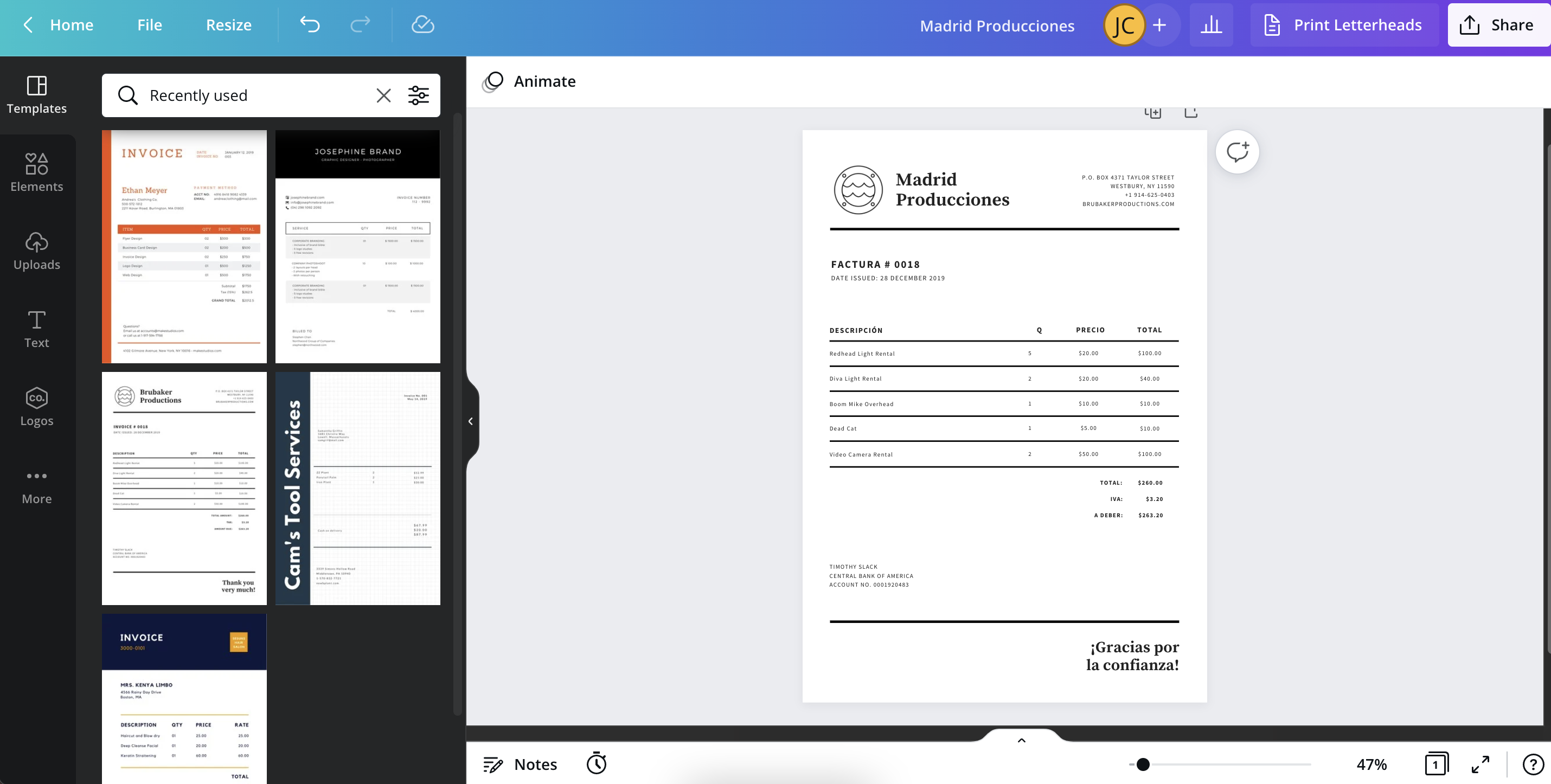Enter fullscreen with the expand arrows icon
The width and height of the screenshot is (1551, 784).
[x=1480, y=764]
